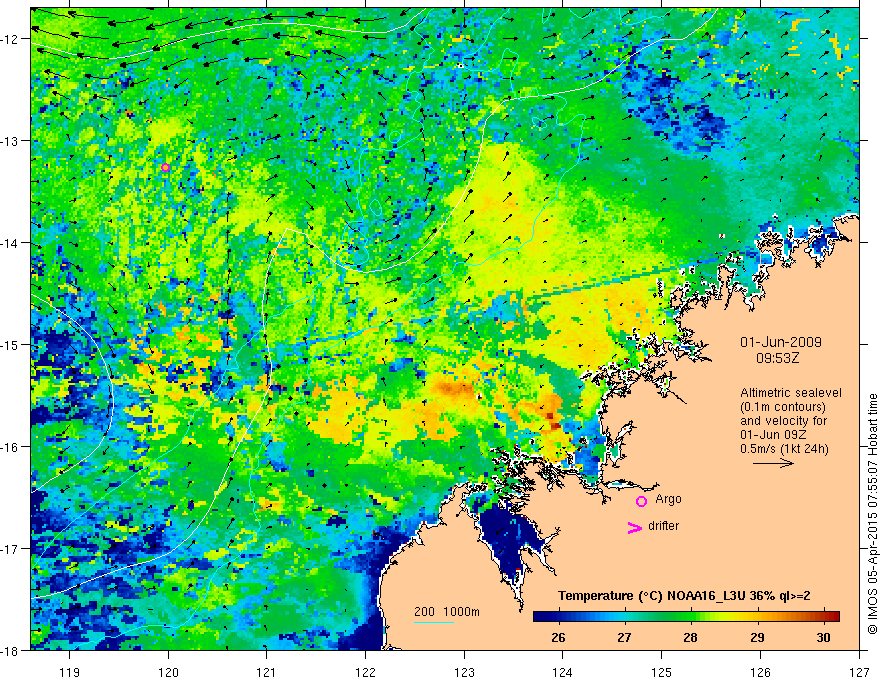
Task: Click the latitude axis label '-13'
Action: (x=10, y=141)
